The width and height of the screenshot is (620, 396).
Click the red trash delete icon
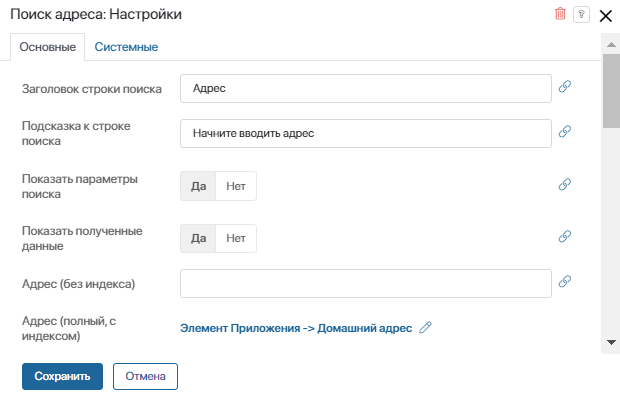[560, 14]
